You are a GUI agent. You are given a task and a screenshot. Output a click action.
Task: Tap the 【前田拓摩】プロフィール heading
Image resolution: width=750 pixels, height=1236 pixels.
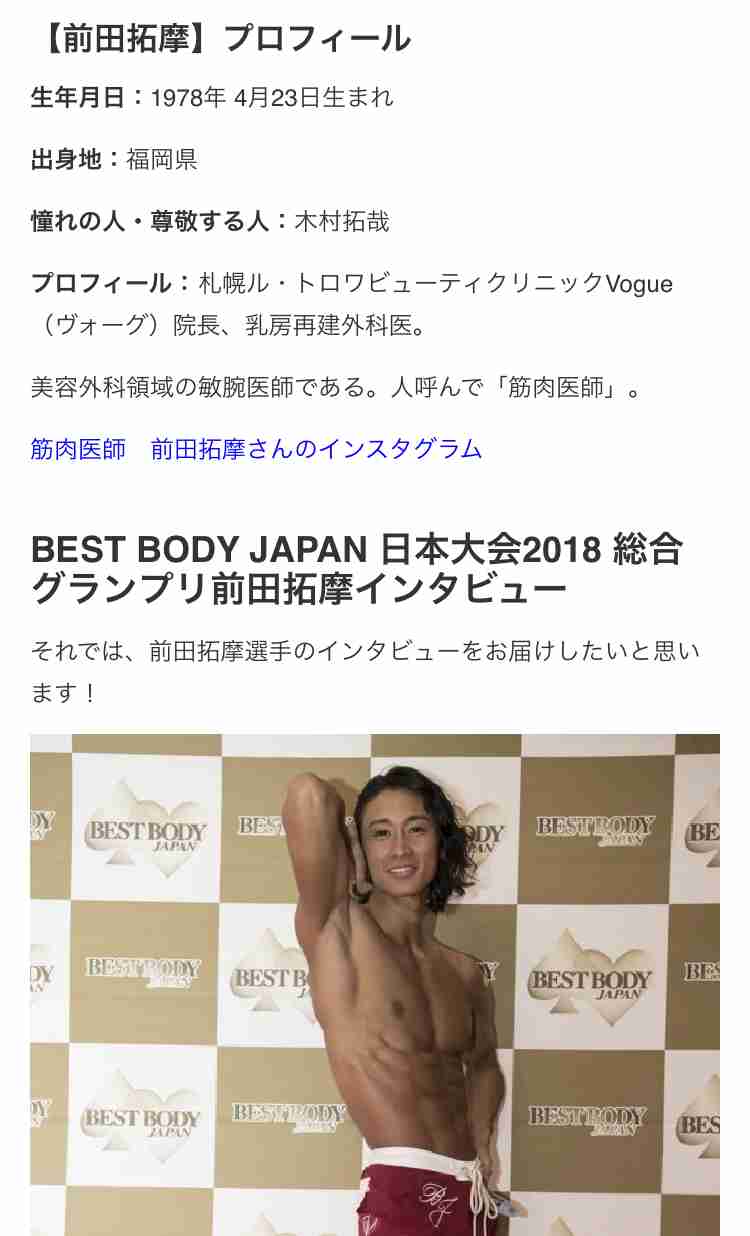(x=221, y=38)
